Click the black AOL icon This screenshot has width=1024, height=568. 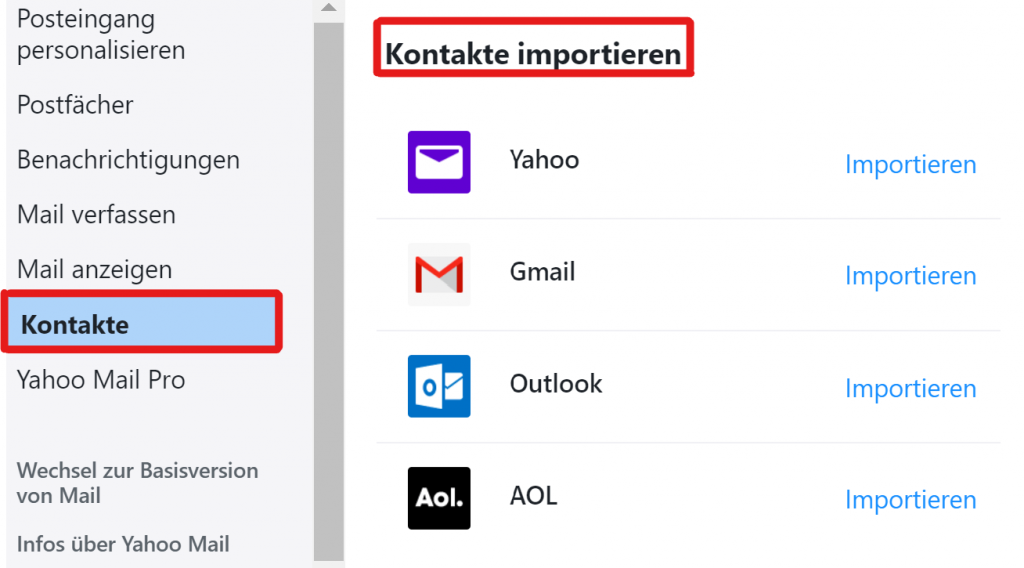(x=439, y=498)
